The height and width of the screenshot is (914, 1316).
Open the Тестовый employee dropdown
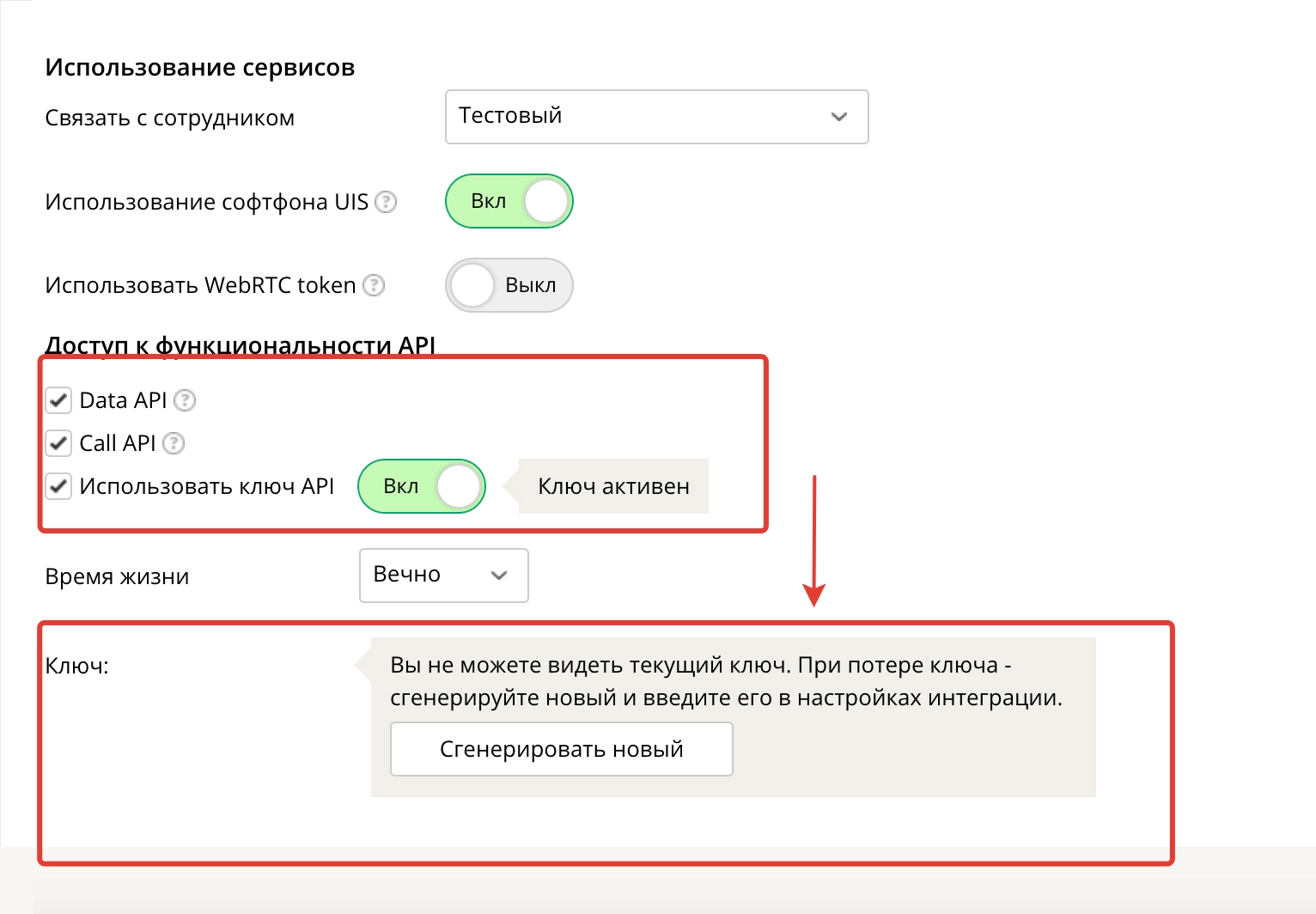tap(657, 117)
